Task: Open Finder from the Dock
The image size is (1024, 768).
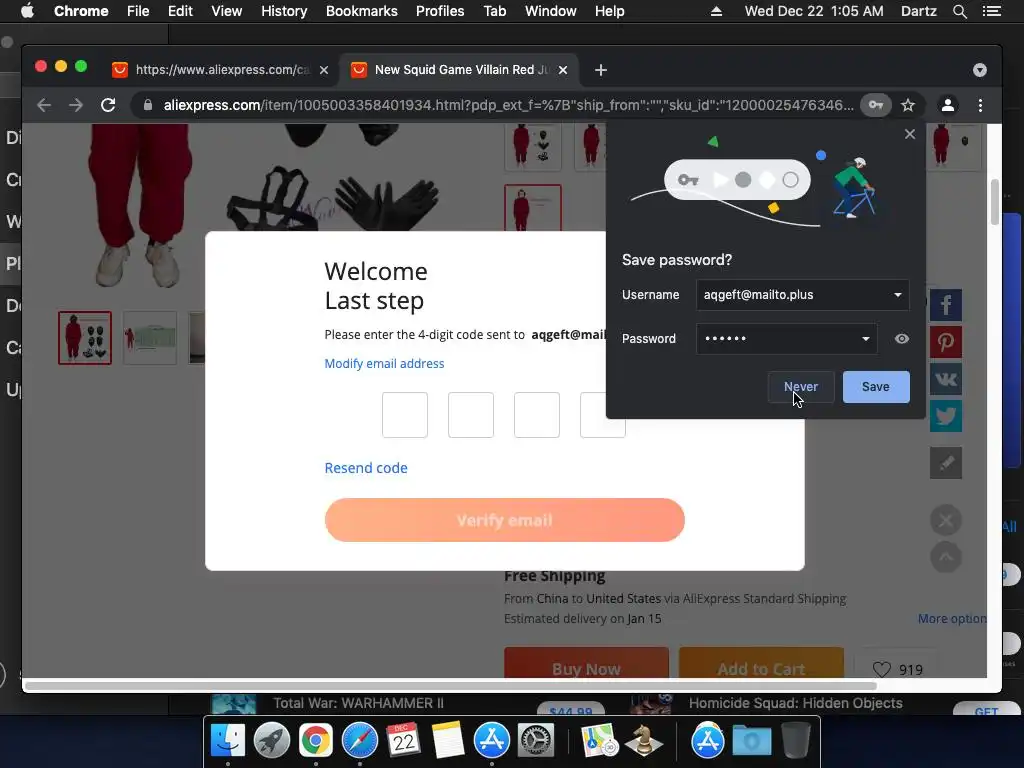Action: coord(228,741)
